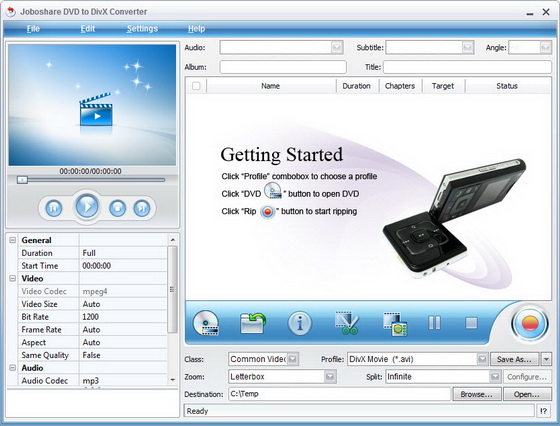
Task: Click the Save As... button
Action: 514,359
